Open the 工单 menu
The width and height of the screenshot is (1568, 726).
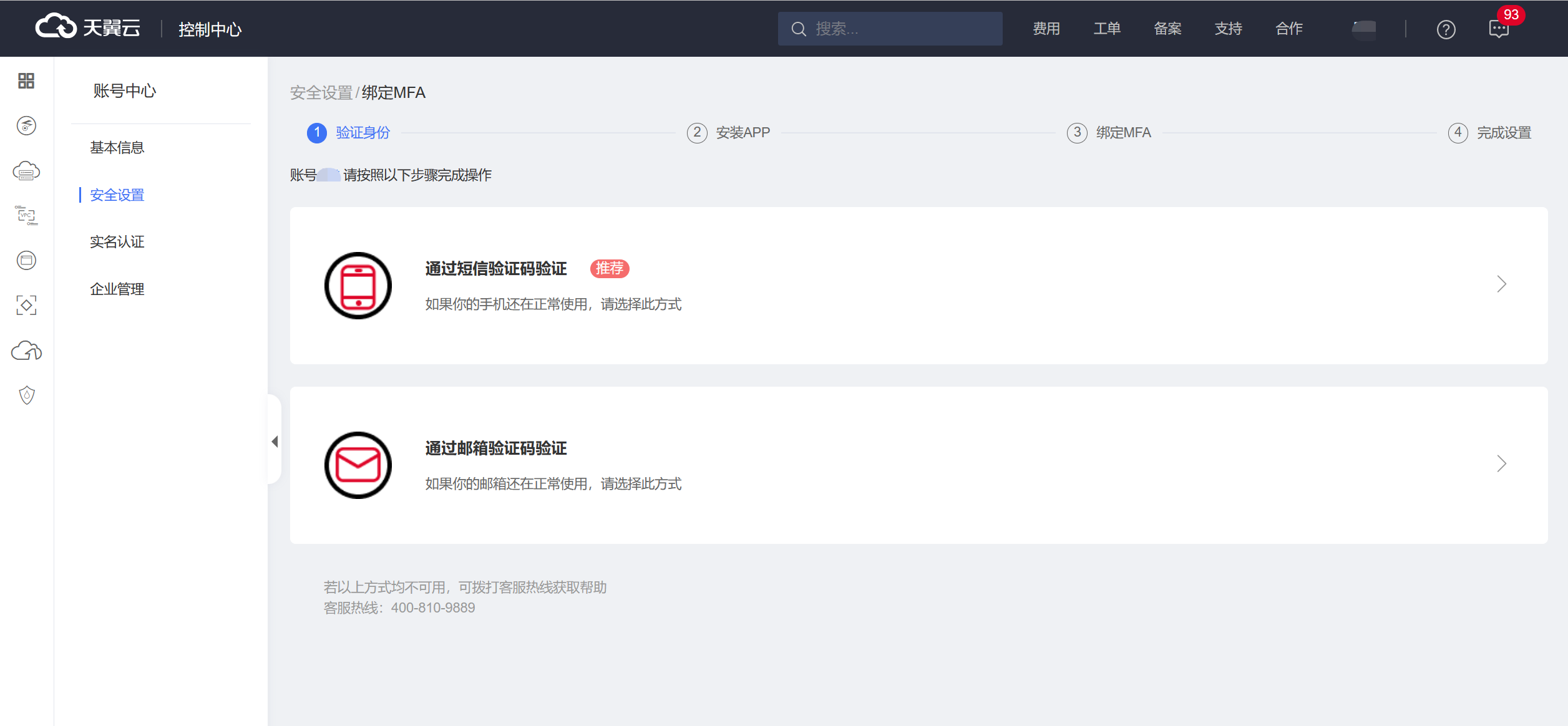pyautogui.click(x=1107, y=29)
